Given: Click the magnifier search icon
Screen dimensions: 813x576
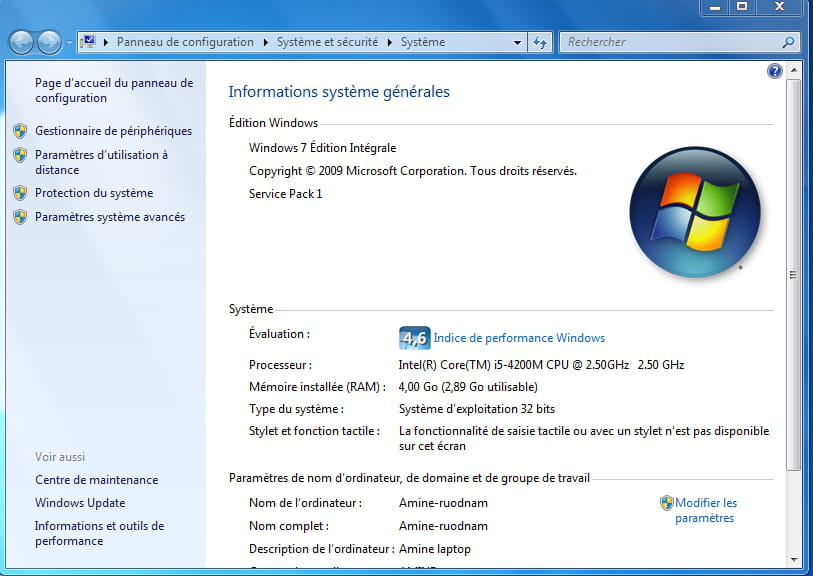Looking at the screenshot, I should (788, 42).
